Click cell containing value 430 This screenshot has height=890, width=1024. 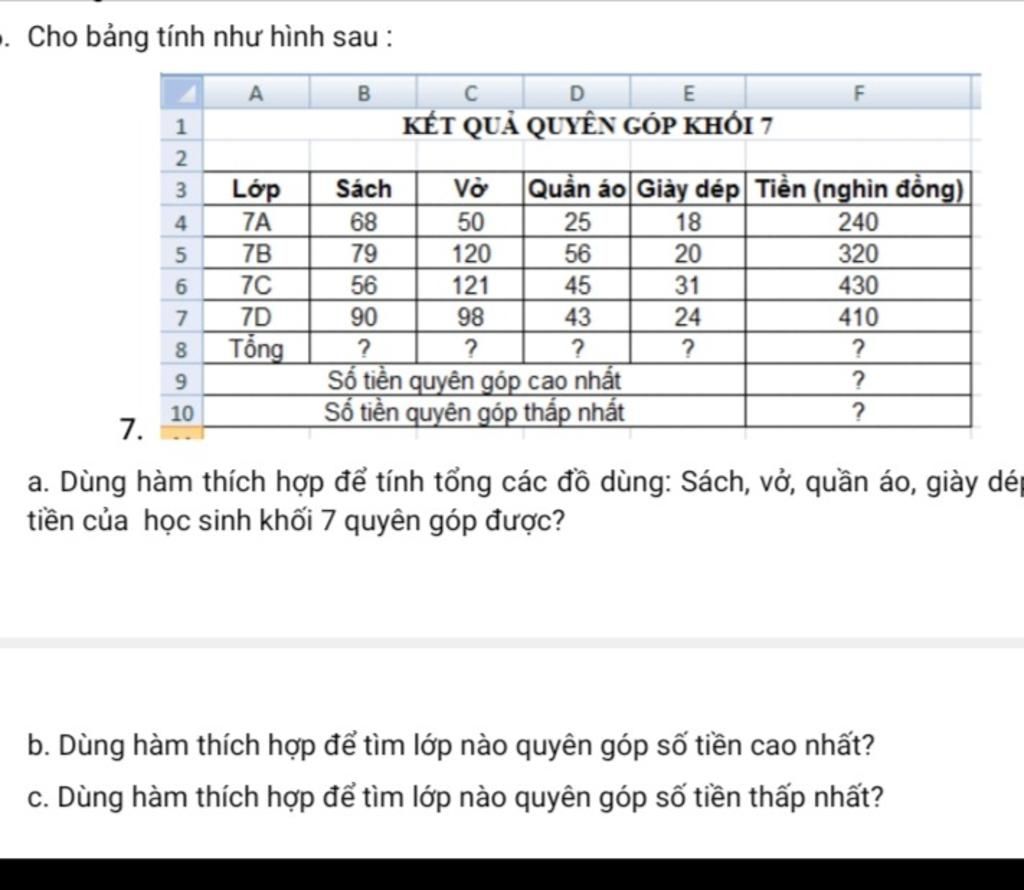click(x=858, y=285)
